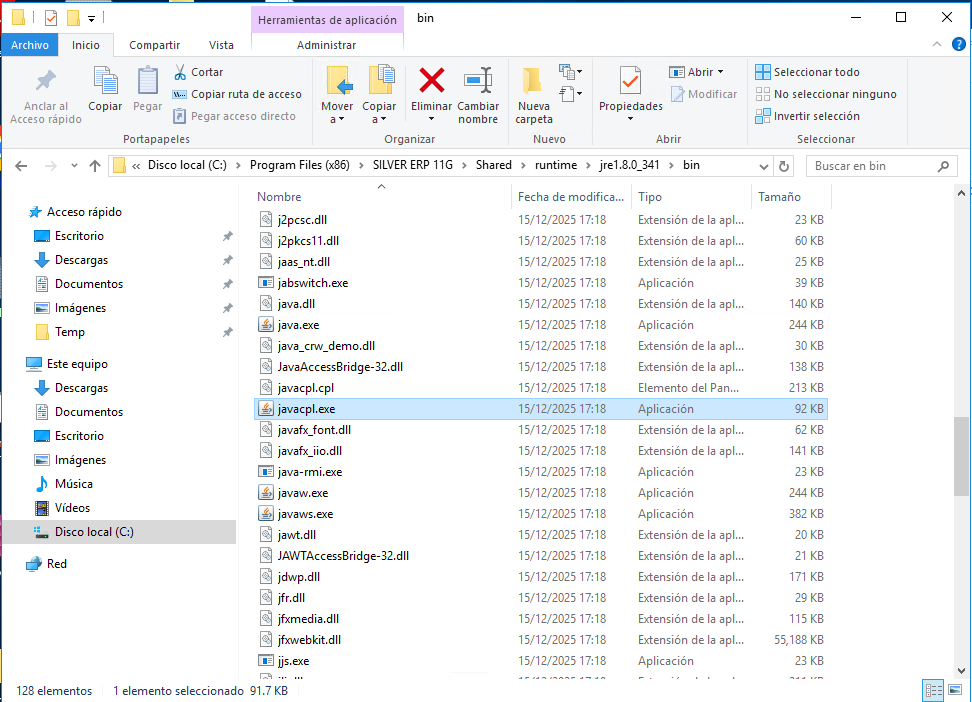Select the jfxwebkit.dll file

[541, 639]
